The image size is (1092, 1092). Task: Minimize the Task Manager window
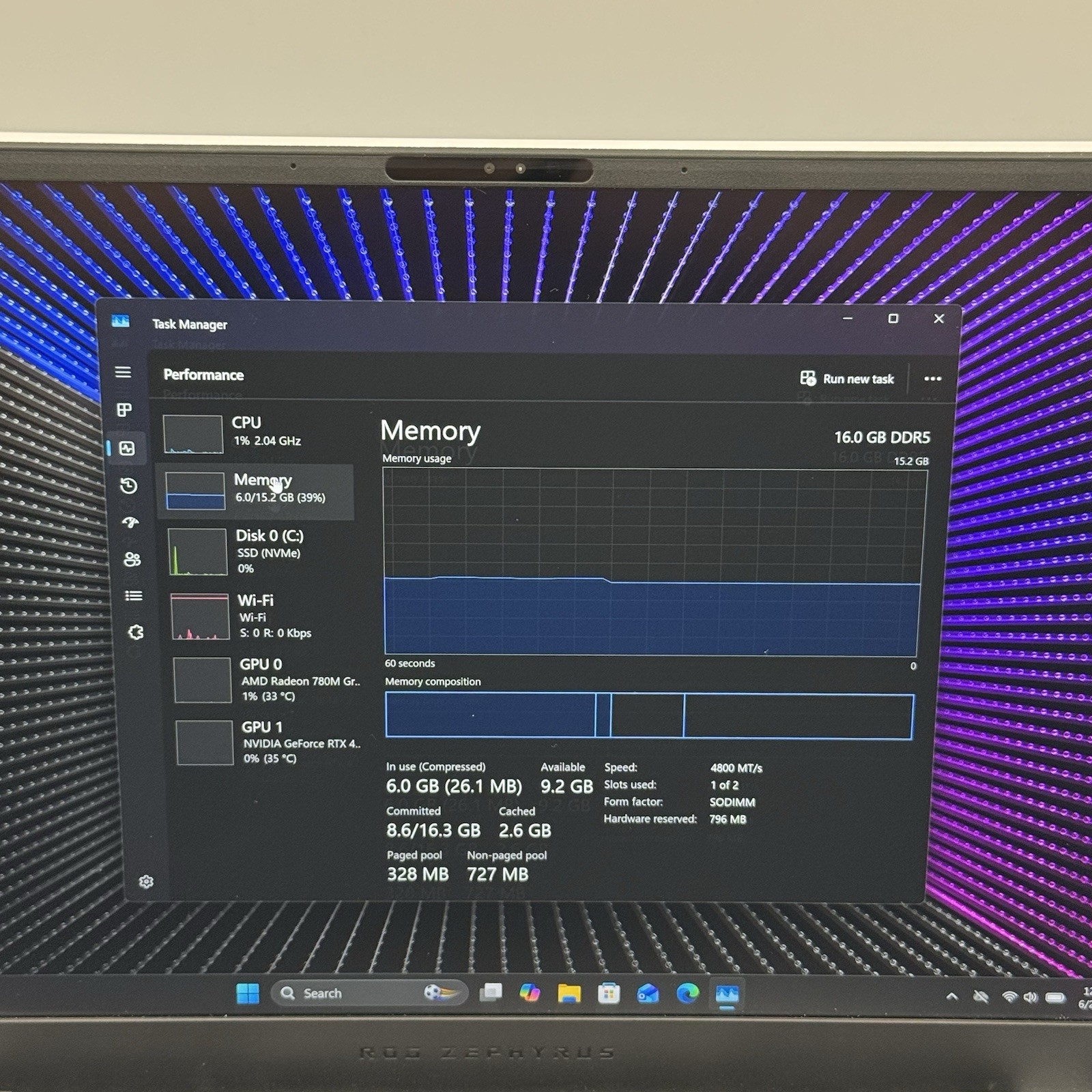point(848,319)
